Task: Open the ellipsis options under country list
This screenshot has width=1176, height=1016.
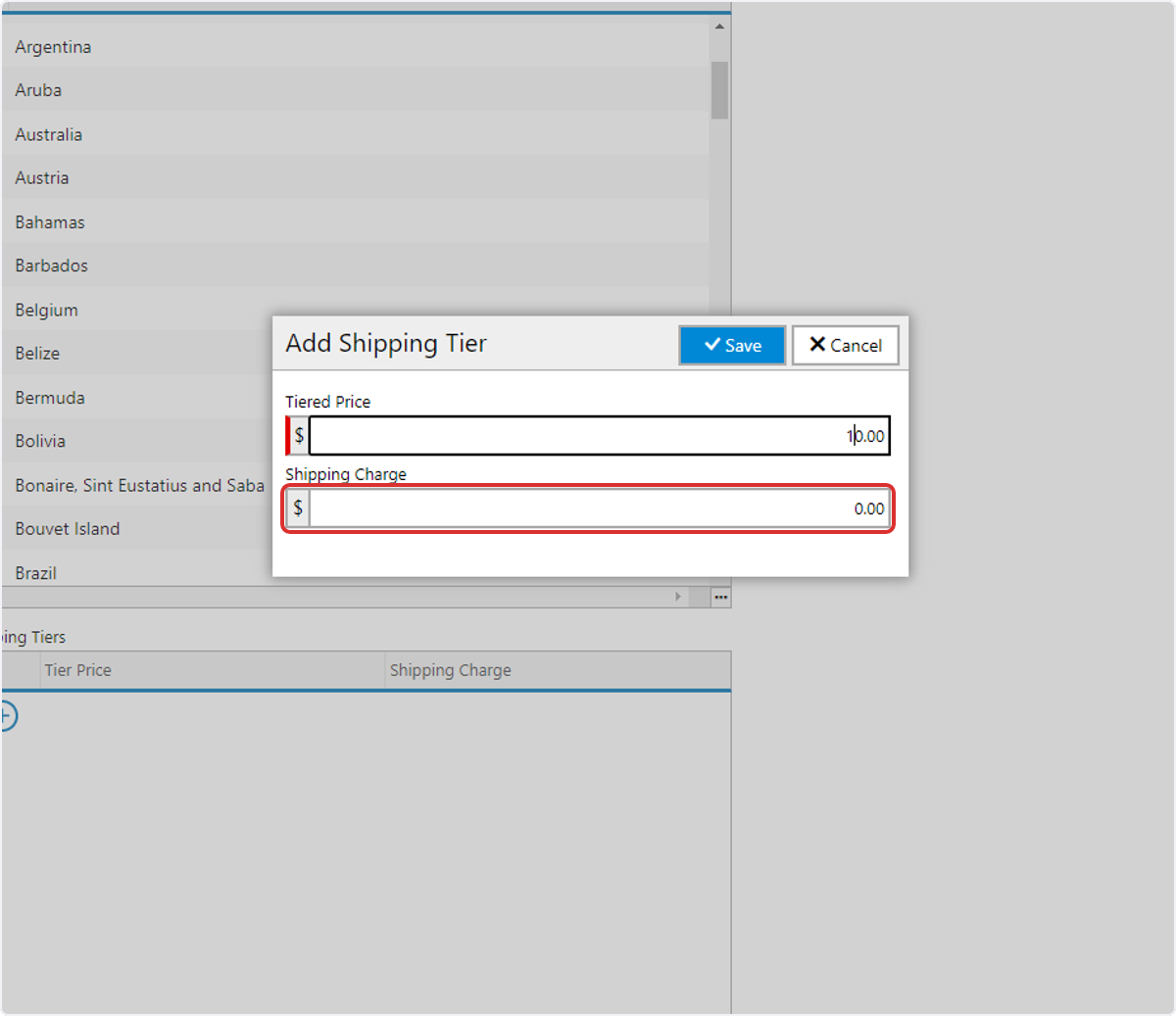Action: (720, 597)
